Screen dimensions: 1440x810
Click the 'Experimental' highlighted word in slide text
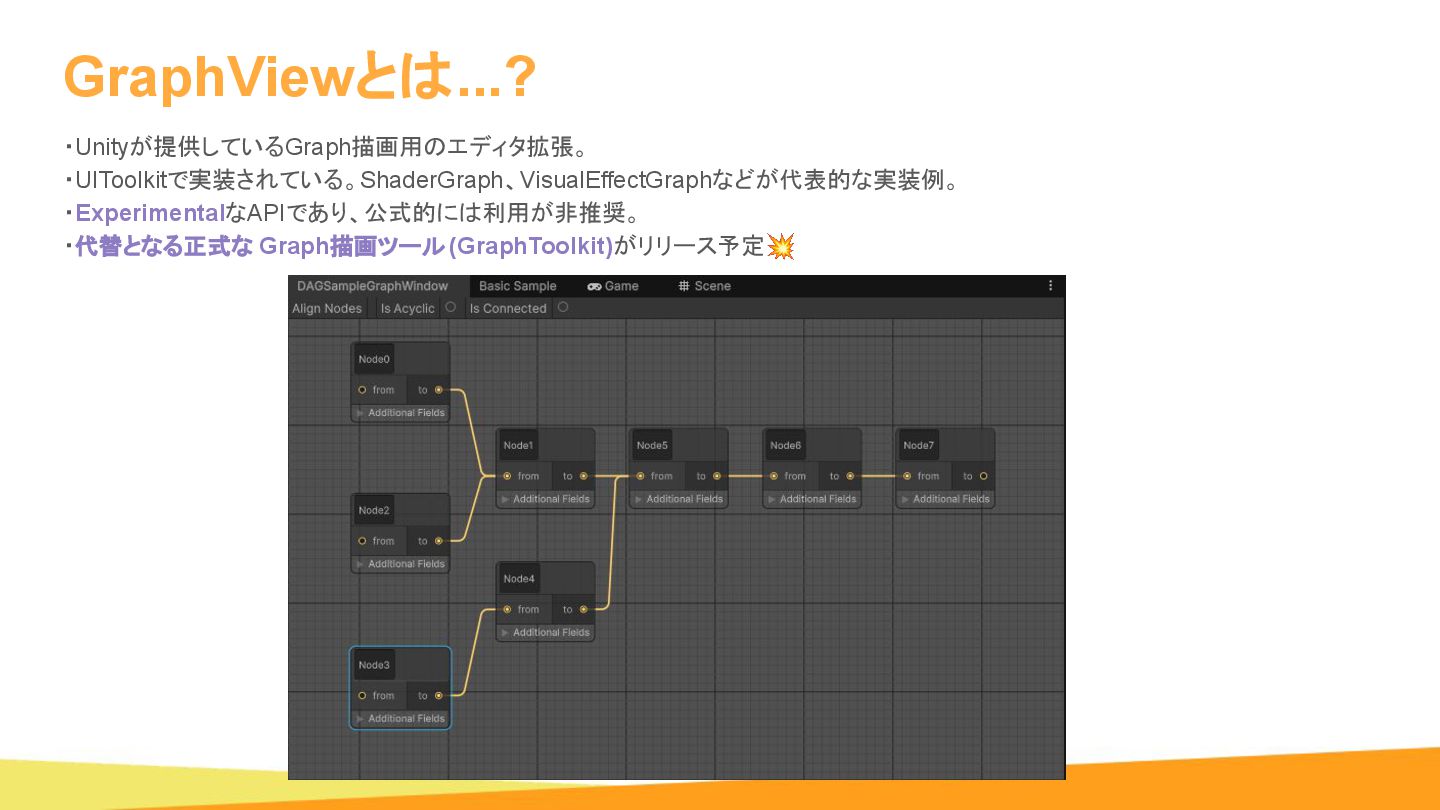[x=151, y=213]
